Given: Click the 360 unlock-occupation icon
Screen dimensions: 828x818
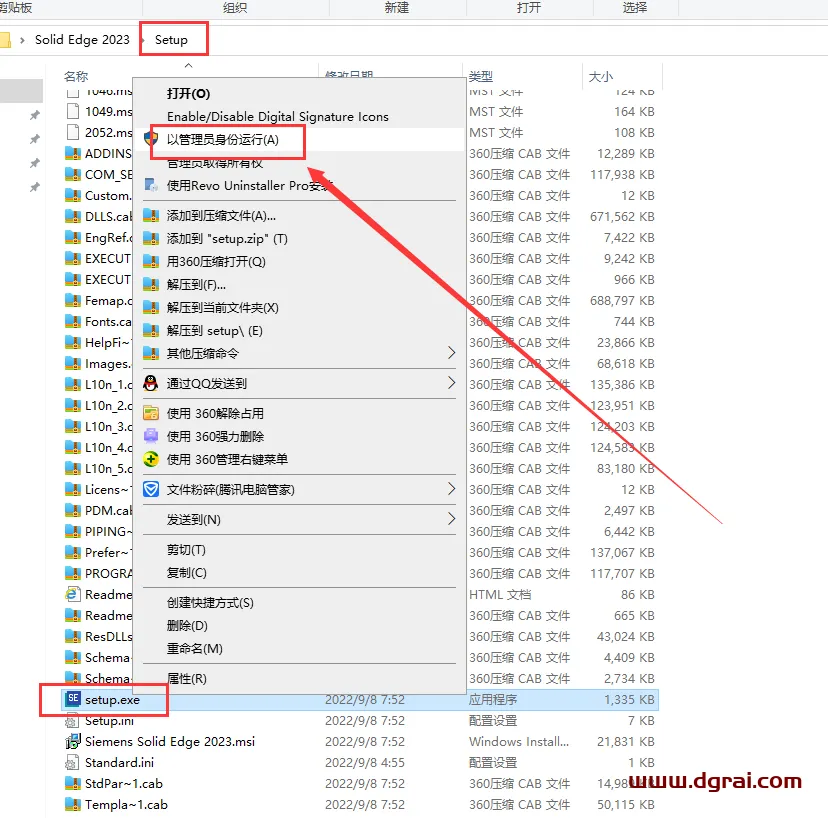Looking at the screenshot, I should click(x=151, y=413).
